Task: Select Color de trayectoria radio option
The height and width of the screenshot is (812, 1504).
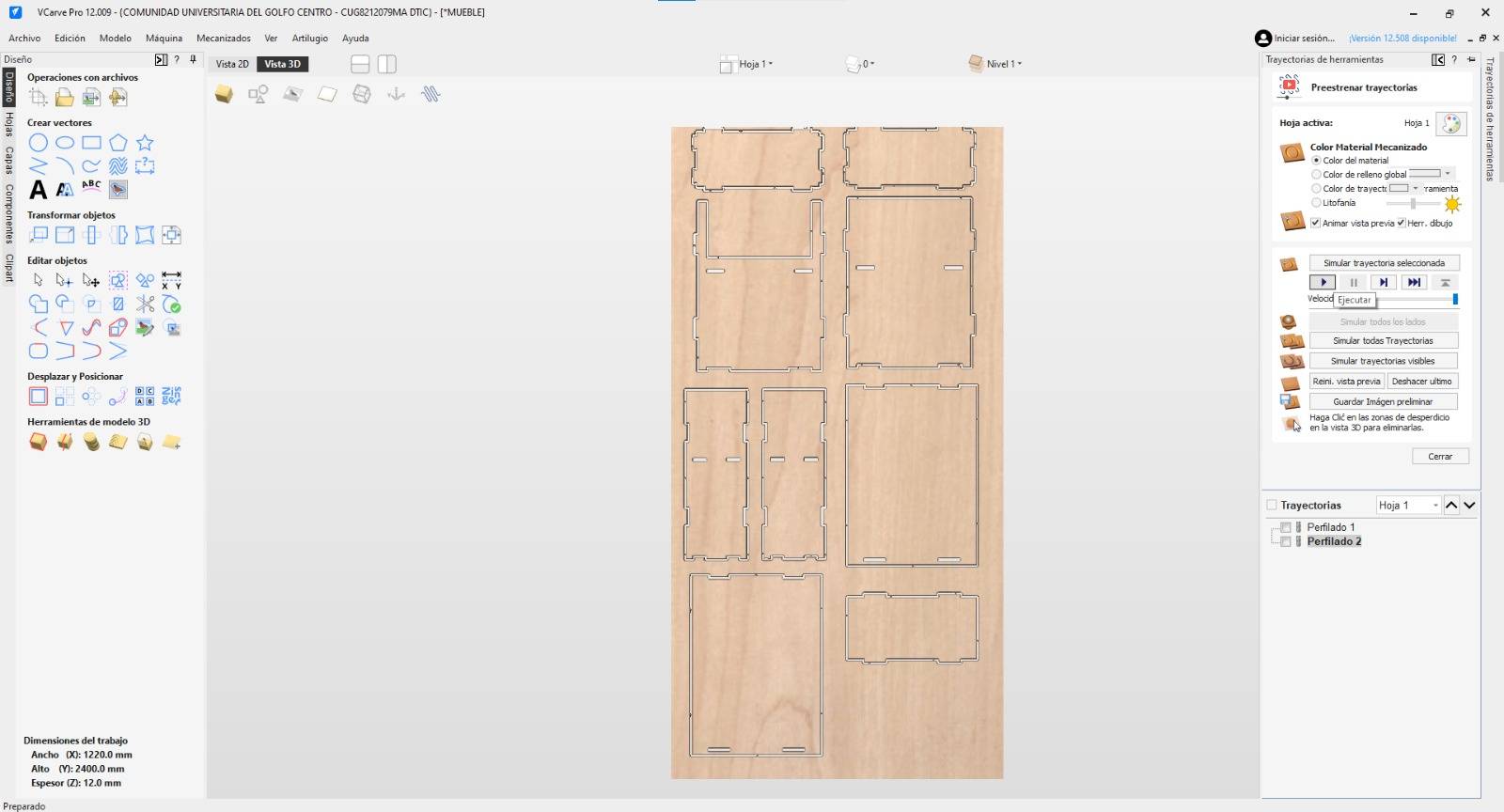Action: tap(1316, 189)
